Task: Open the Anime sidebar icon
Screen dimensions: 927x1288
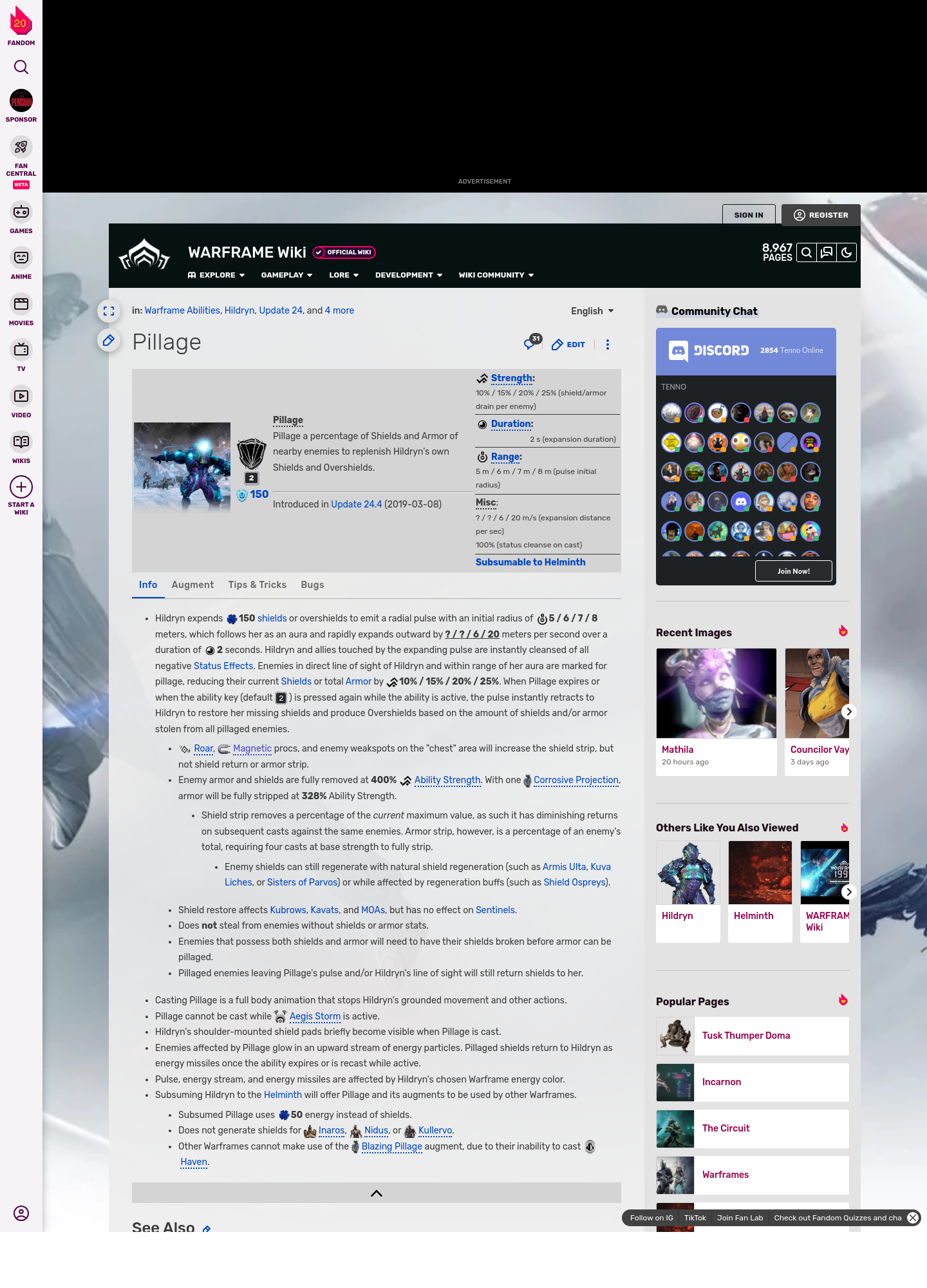Action: point(21,258)
